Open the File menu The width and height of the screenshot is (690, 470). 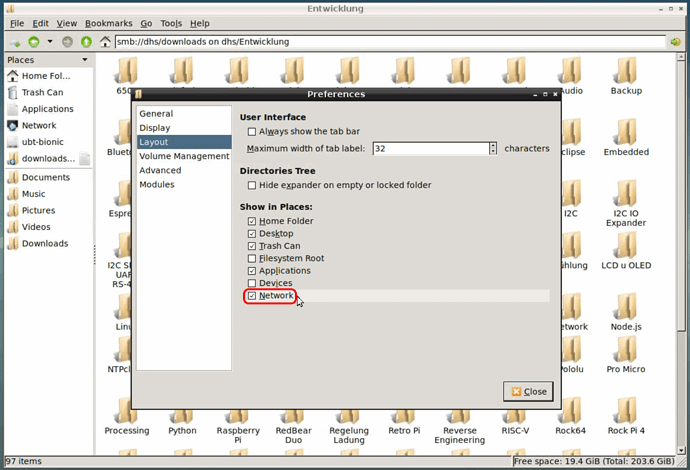[17, 23]
